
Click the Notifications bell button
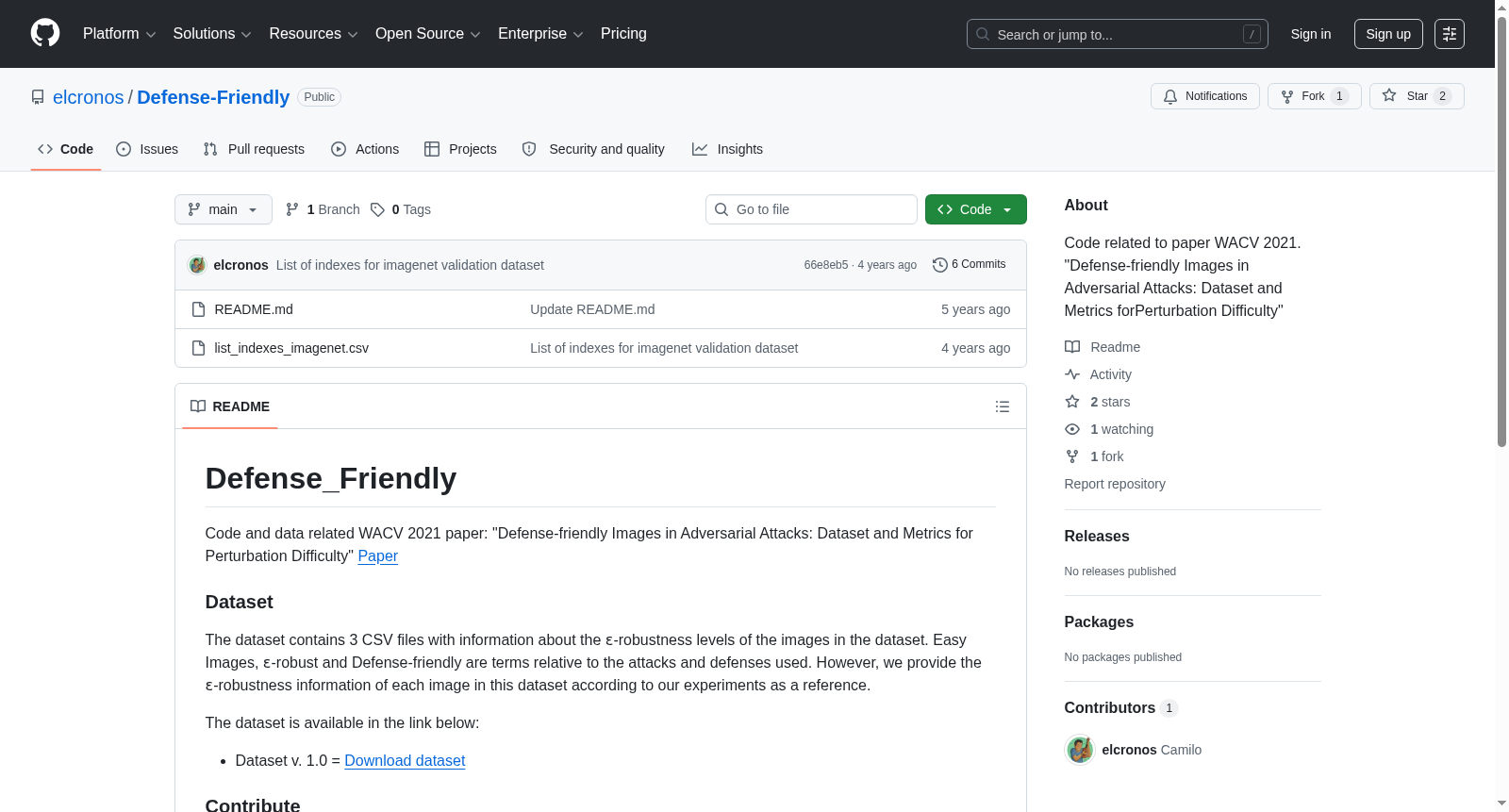[x=1205, y=96]
